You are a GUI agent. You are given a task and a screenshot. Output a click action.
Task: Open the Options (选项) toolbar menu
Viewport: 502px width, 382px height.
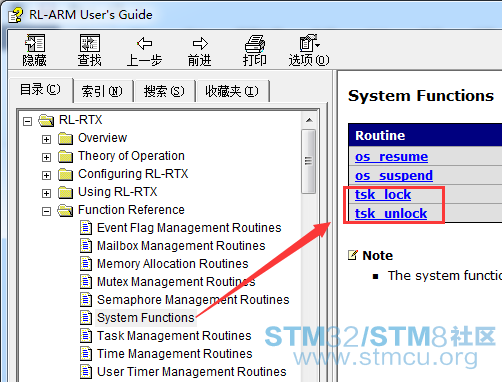309,43
